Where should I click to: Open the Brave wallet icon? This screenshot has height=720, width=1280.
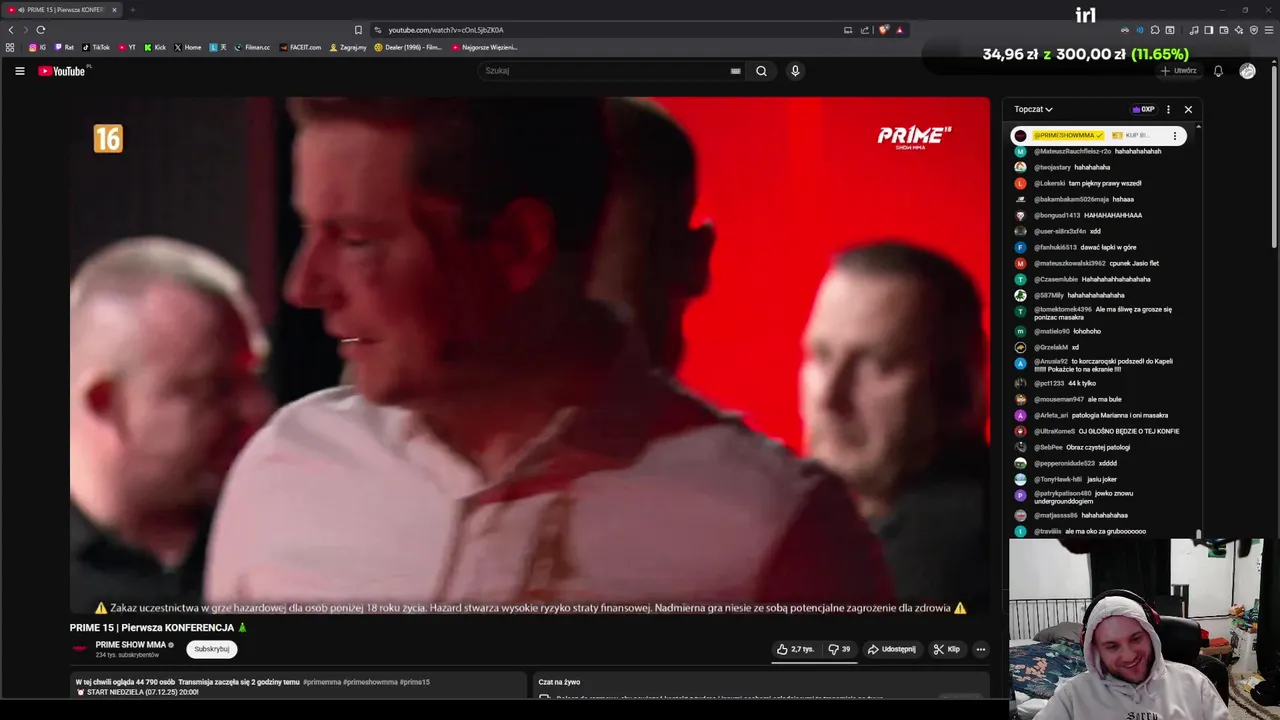tap(1223, 30)
